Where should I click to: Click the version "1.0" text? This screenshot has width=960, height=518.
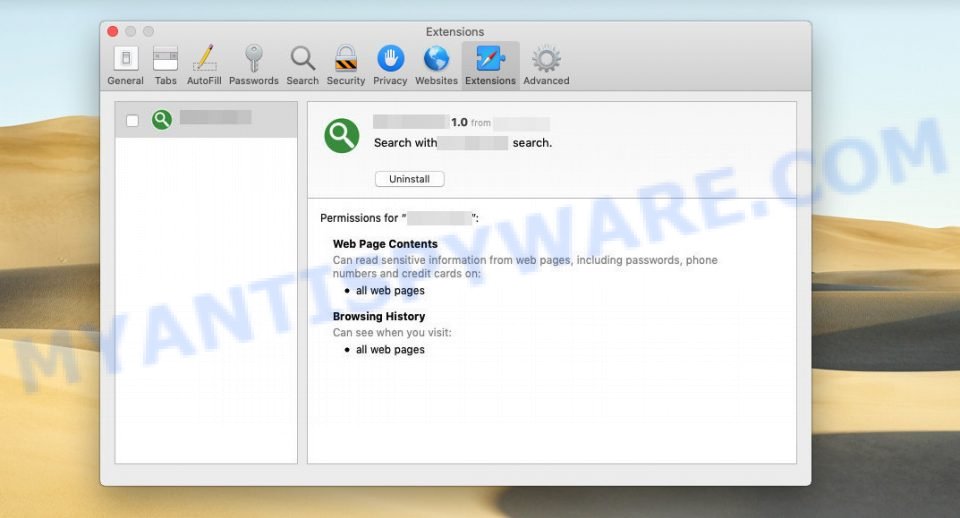click(459, 122)
